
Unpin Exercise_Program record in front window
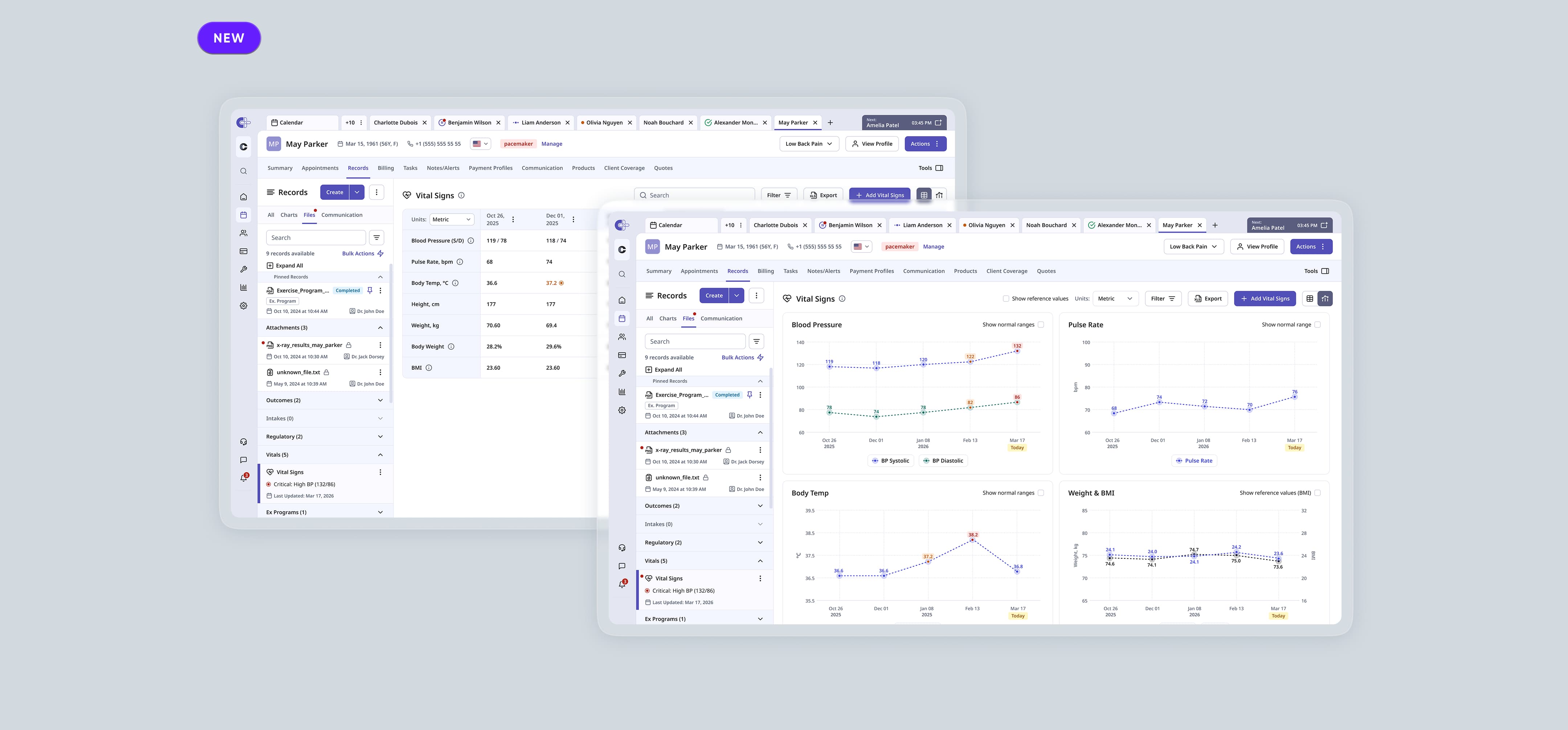click(749, 394)
